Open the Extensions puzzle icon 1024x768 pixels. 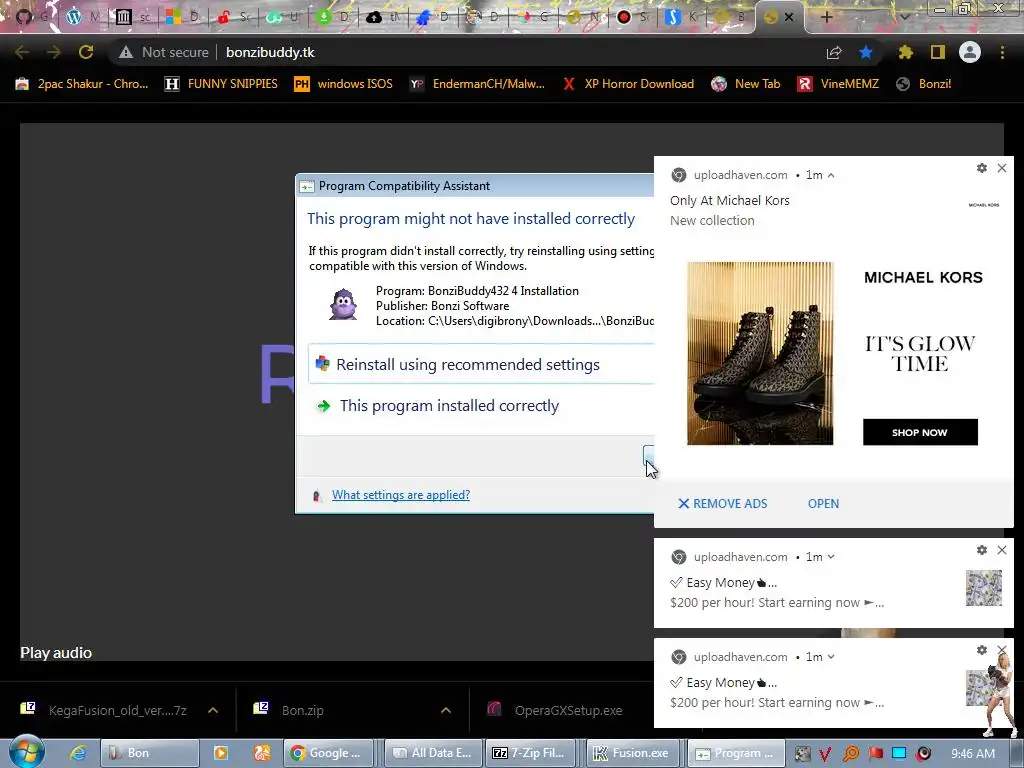pyautogui.click(x=906, y=52)
